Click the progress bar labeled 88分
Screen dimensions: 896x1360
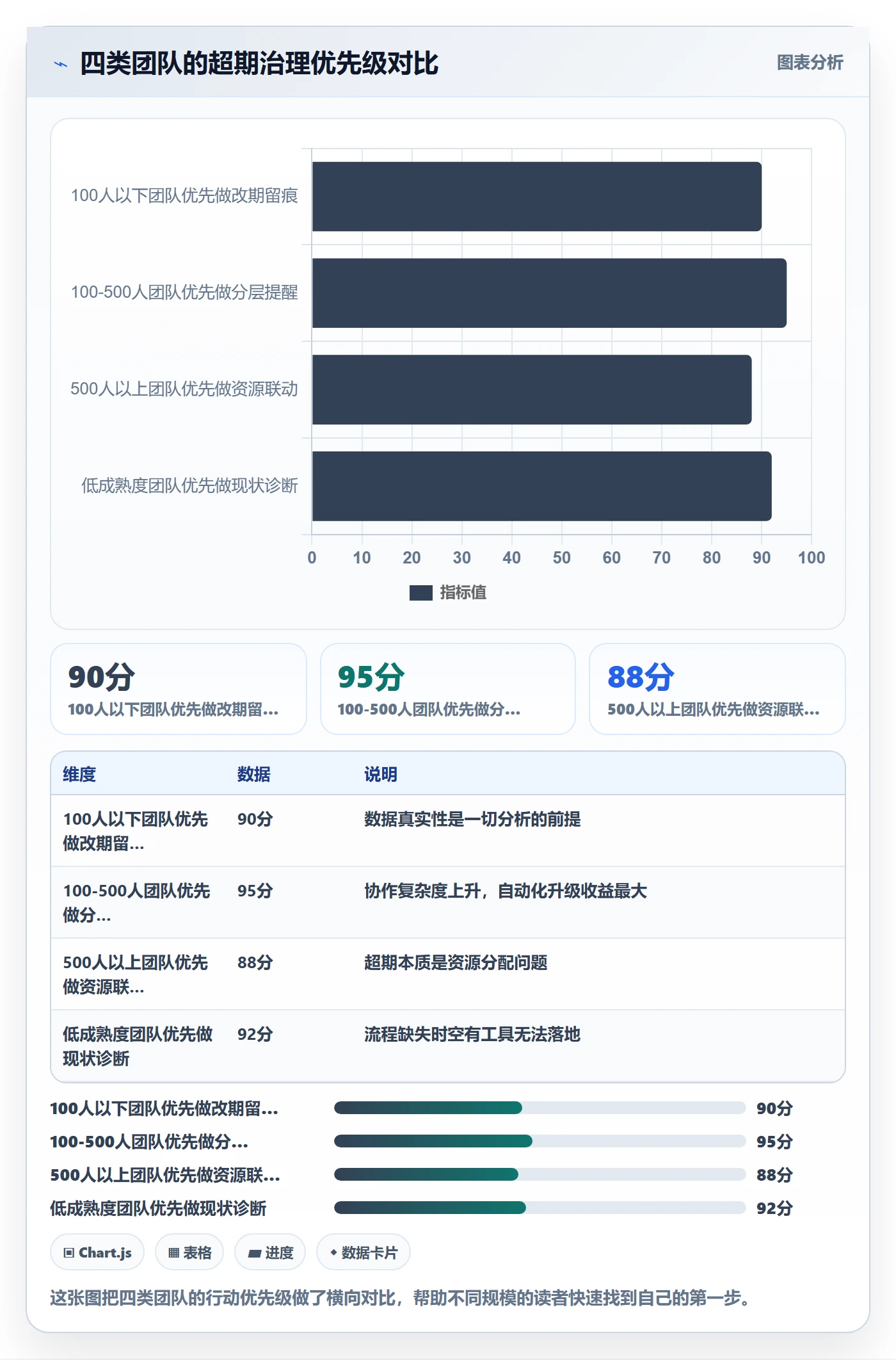pyautogui.click(x=540, y=1174)
